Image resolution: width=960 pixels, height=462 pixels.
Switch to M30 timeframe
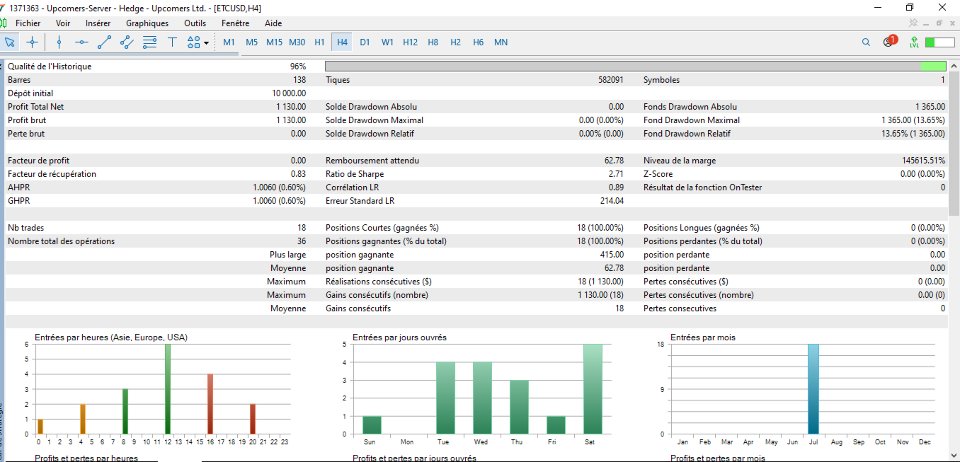coord(297,42)
